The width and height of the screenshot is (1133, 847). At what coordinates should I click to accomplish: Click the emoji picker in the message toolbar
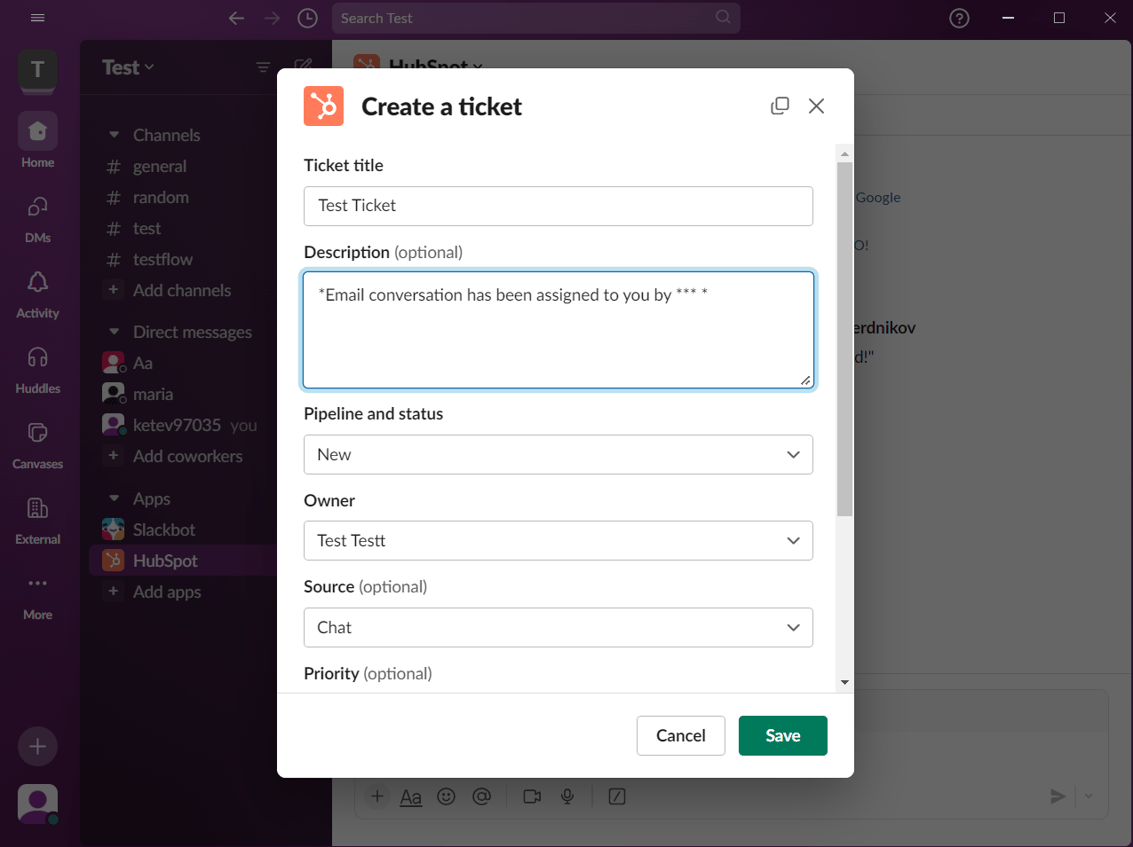coord(446,796)
